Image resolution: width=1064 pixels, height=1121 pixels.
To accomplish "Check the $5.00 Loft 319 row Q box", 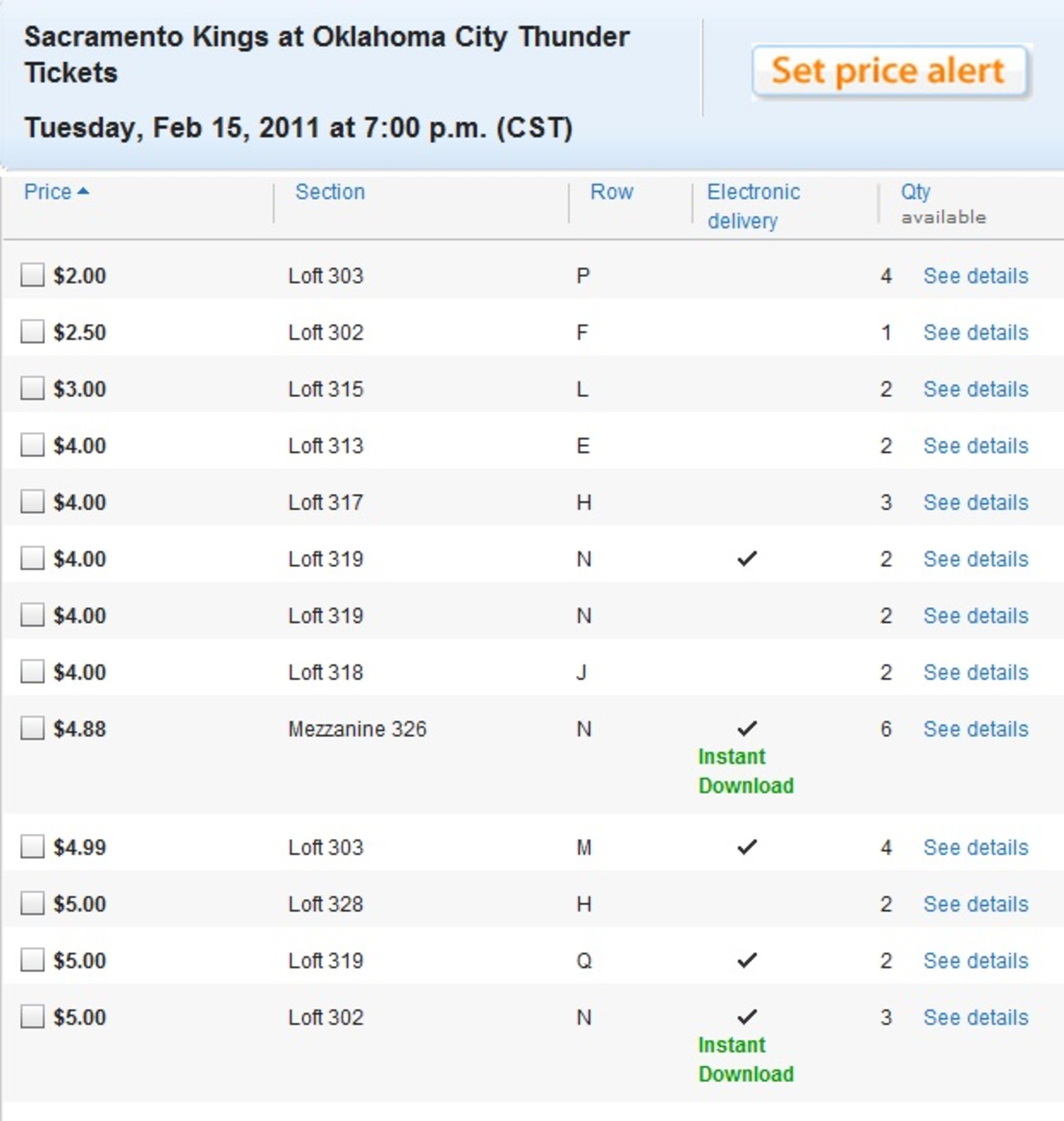I will click(32, 960).
